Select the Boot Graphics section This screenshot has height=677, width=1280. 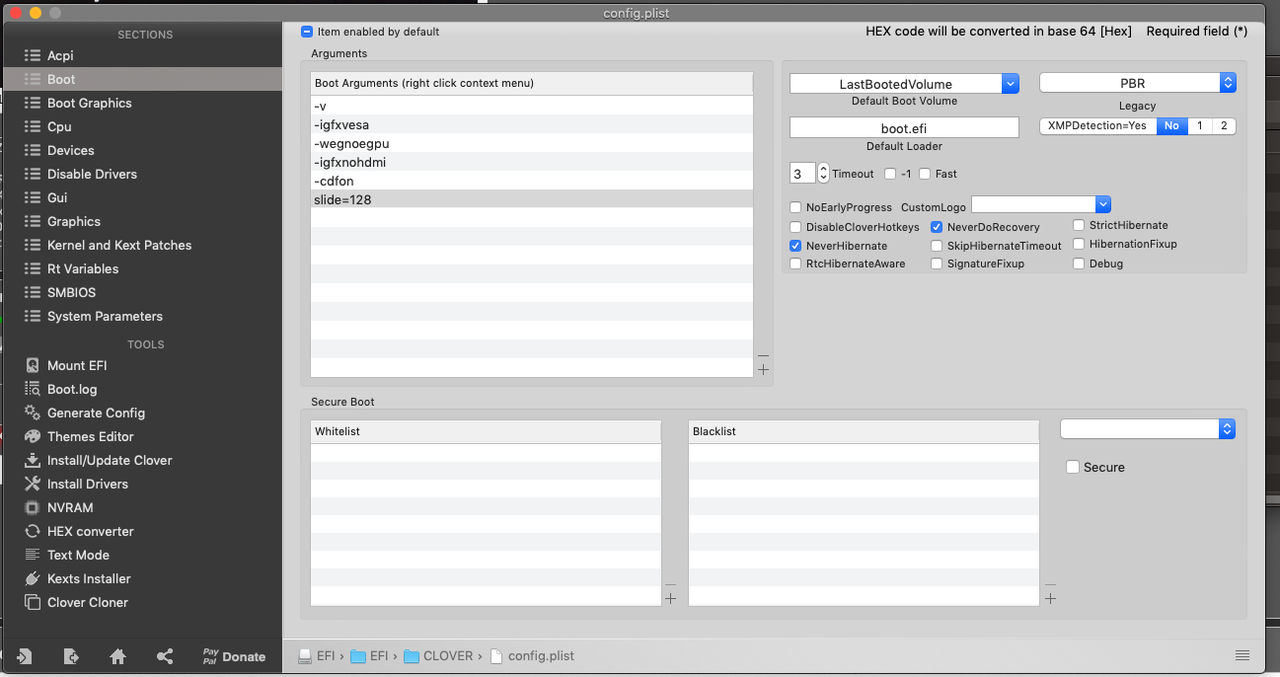click(89, 103)
